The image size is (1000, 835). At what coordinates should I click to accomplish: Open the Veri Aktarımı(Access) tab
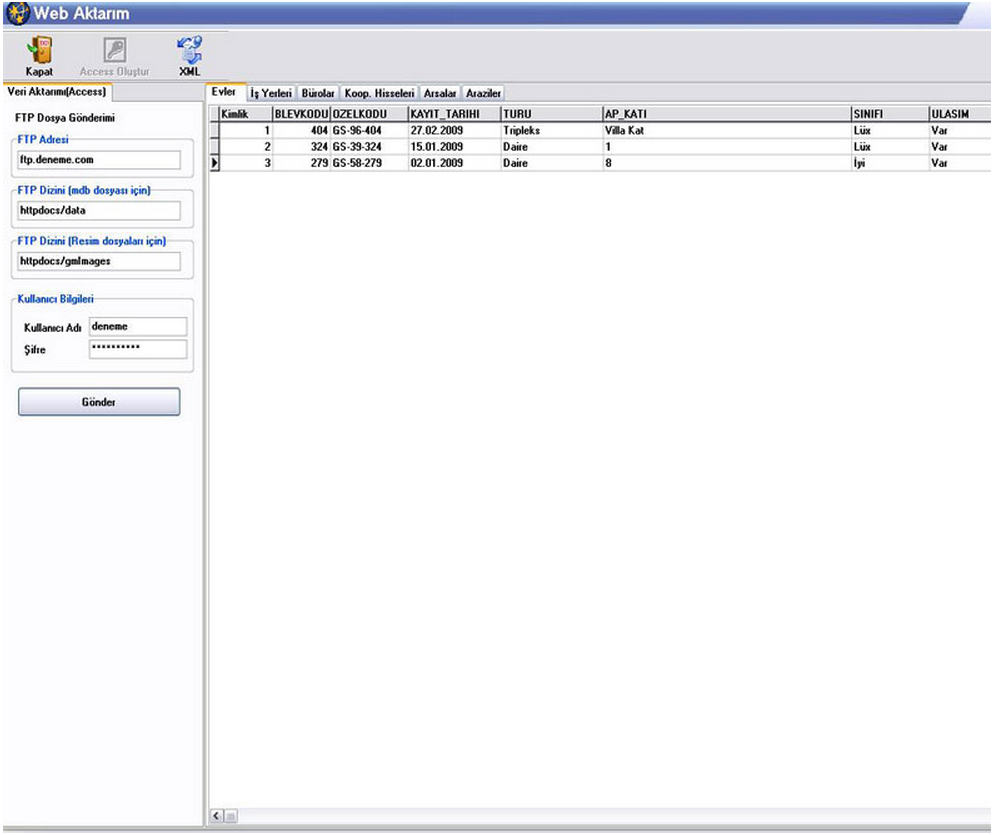click(x=57, y=92)
